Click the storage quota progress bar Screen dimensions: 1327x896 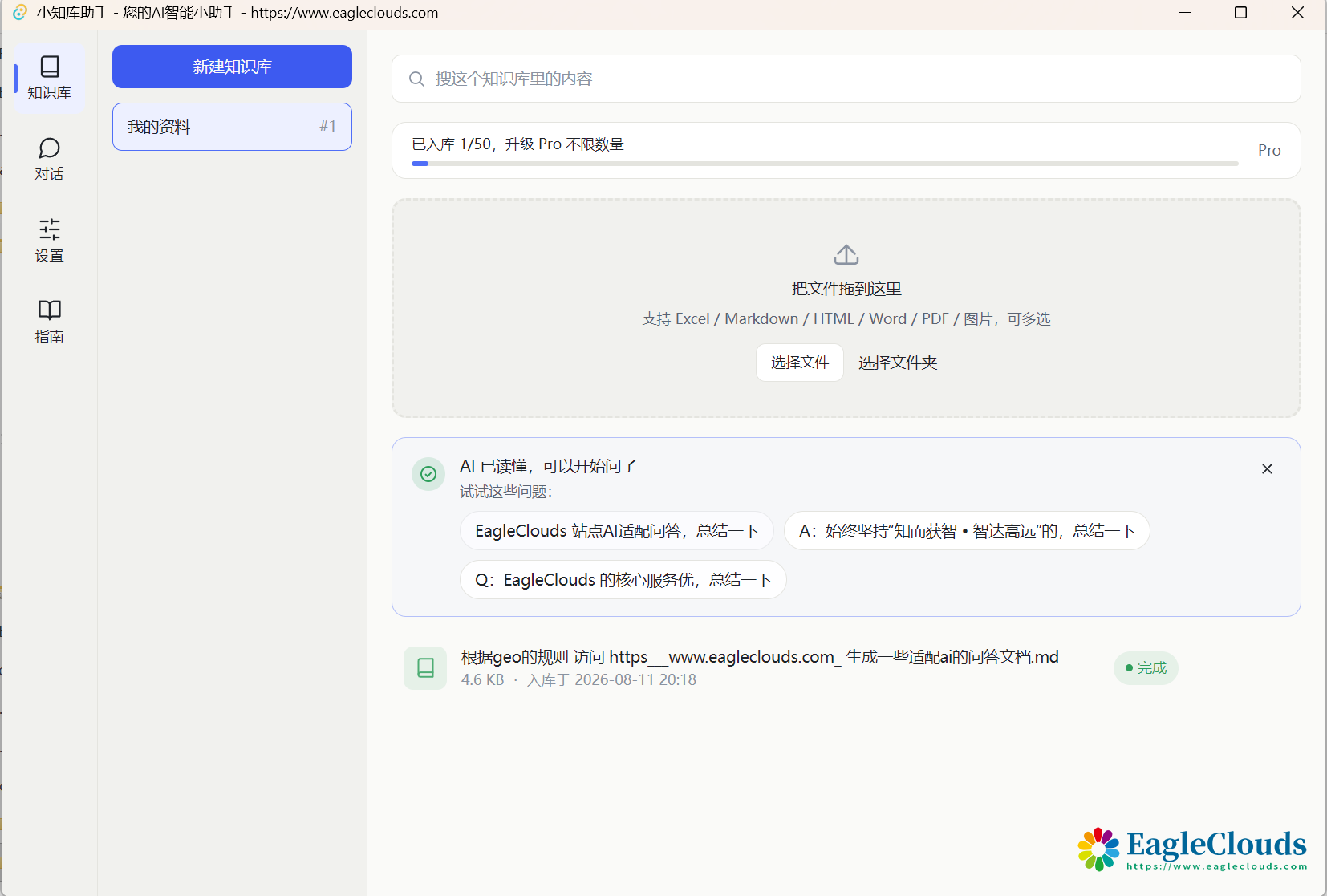(825, 164)
